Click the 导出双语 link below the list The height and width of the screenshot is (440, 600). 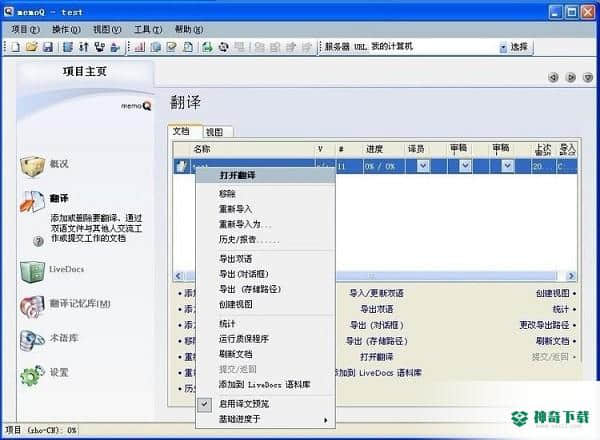pos(377,309)
